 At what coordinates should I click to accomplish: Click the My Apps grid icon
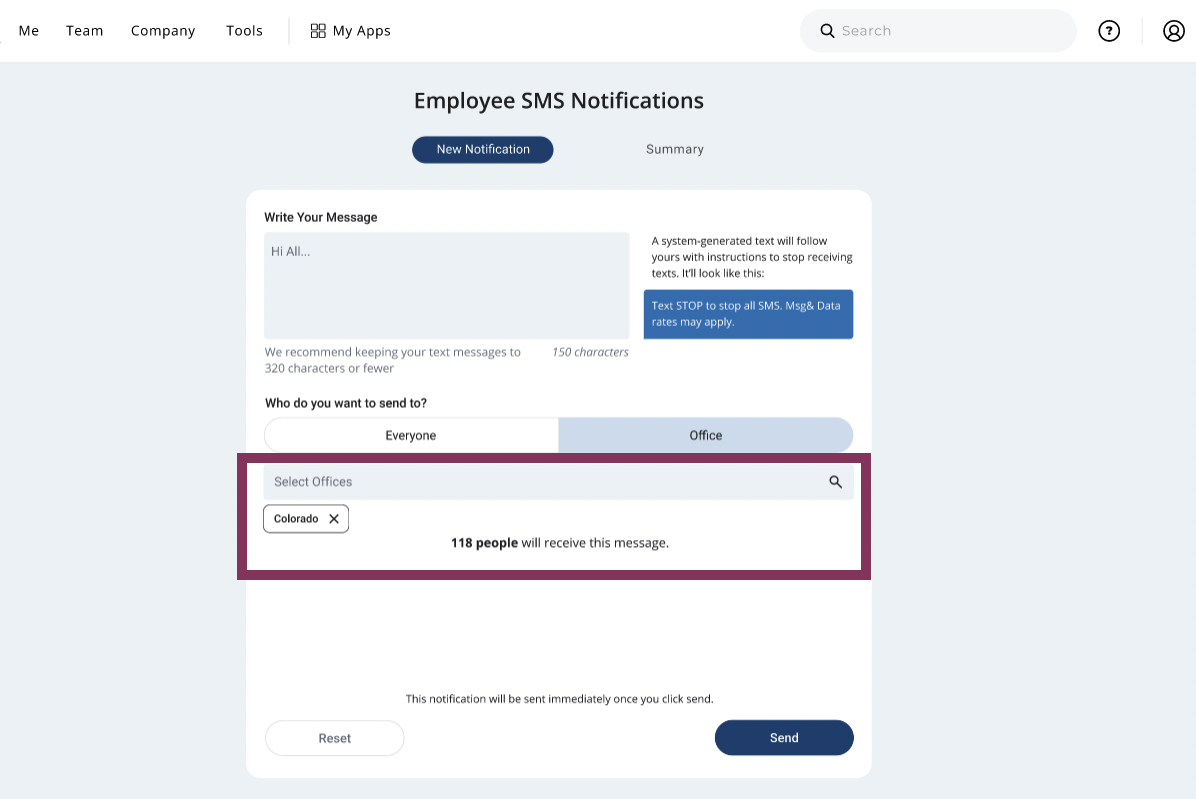pos(318,30)
